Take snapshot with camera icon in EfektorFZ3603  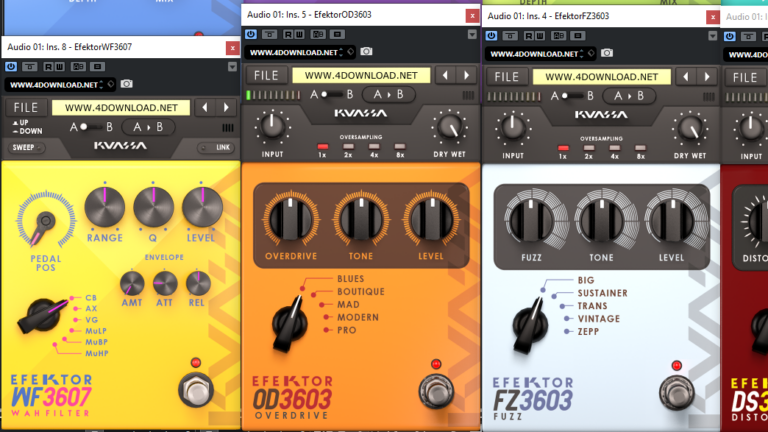coord(607,53)
